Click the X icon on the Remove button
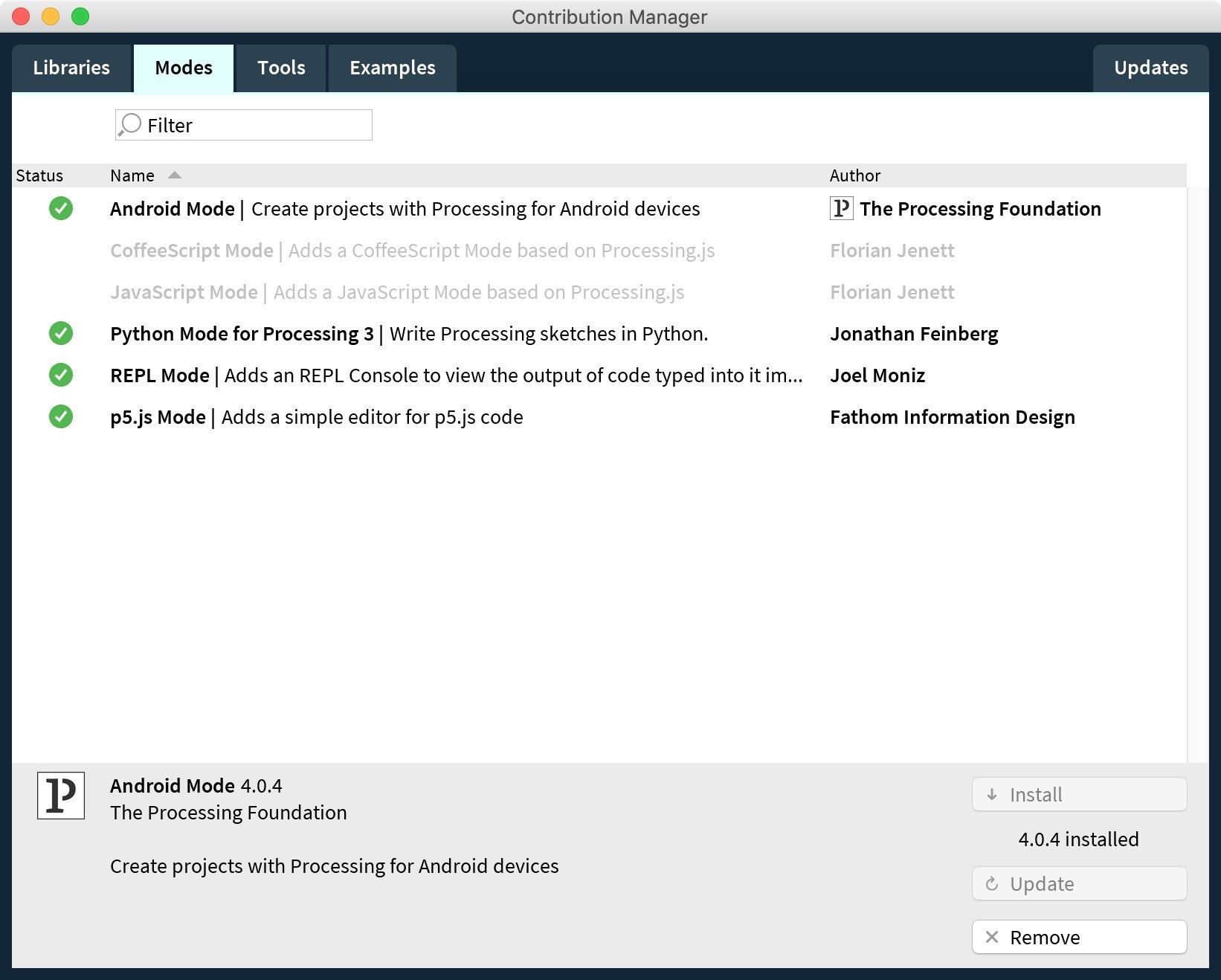This screenshot has height=980, width=1221. click(992, 938)
